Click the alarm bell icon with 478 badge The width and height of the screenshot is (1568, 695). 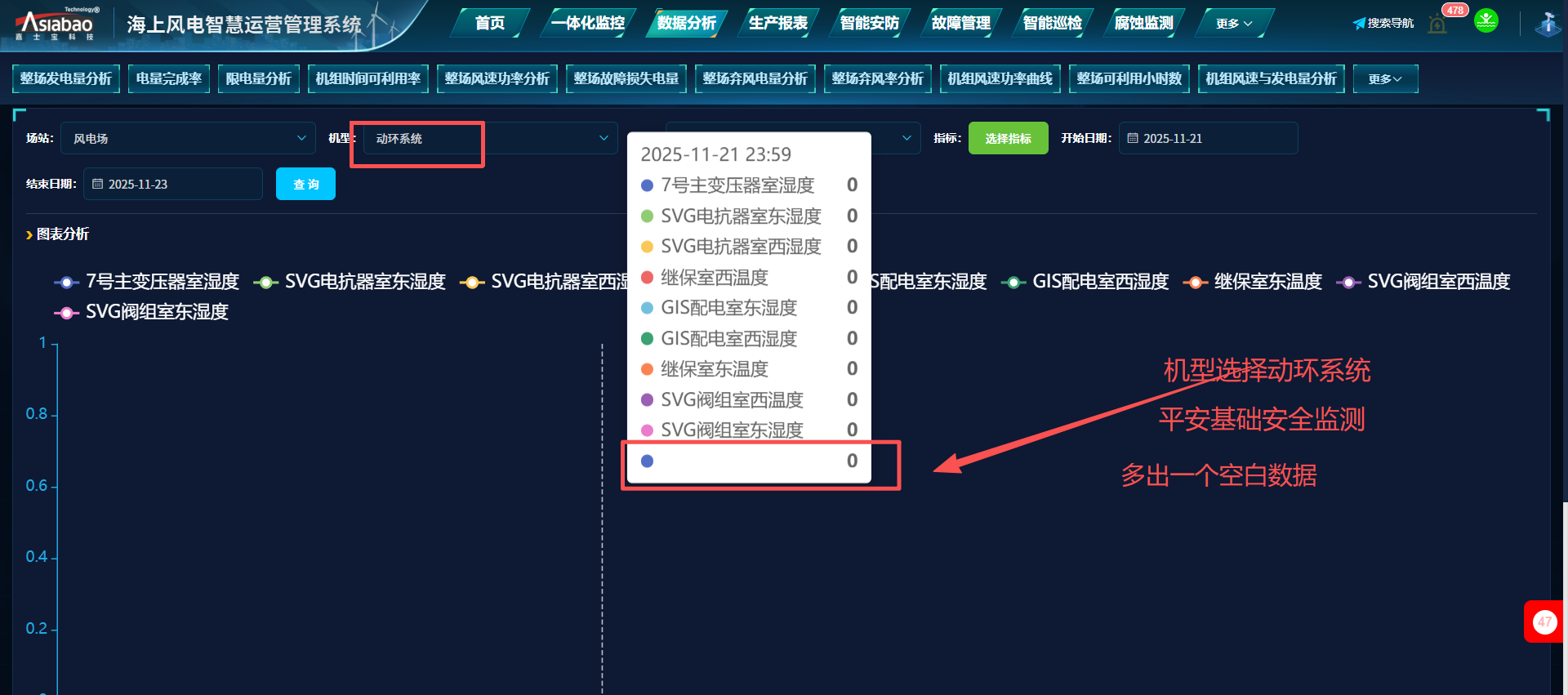(x=1438, y=24)
